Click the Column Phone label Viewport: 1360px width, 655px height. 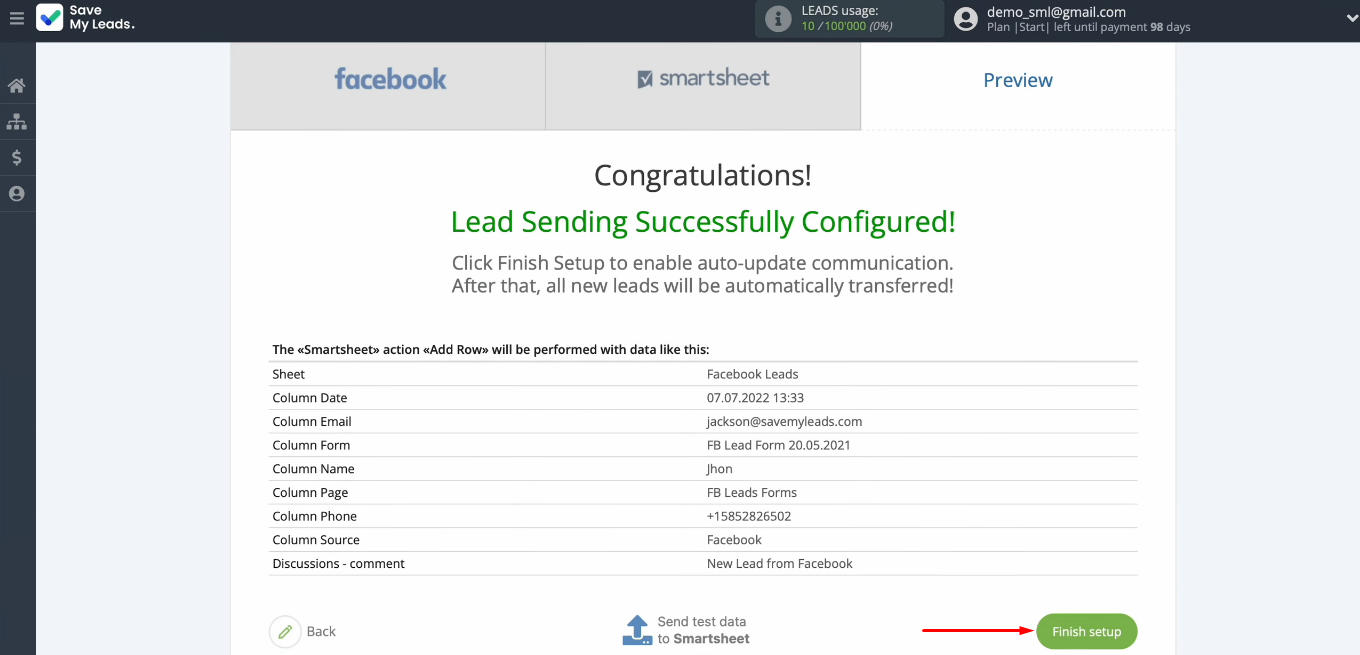pos(314,516)
